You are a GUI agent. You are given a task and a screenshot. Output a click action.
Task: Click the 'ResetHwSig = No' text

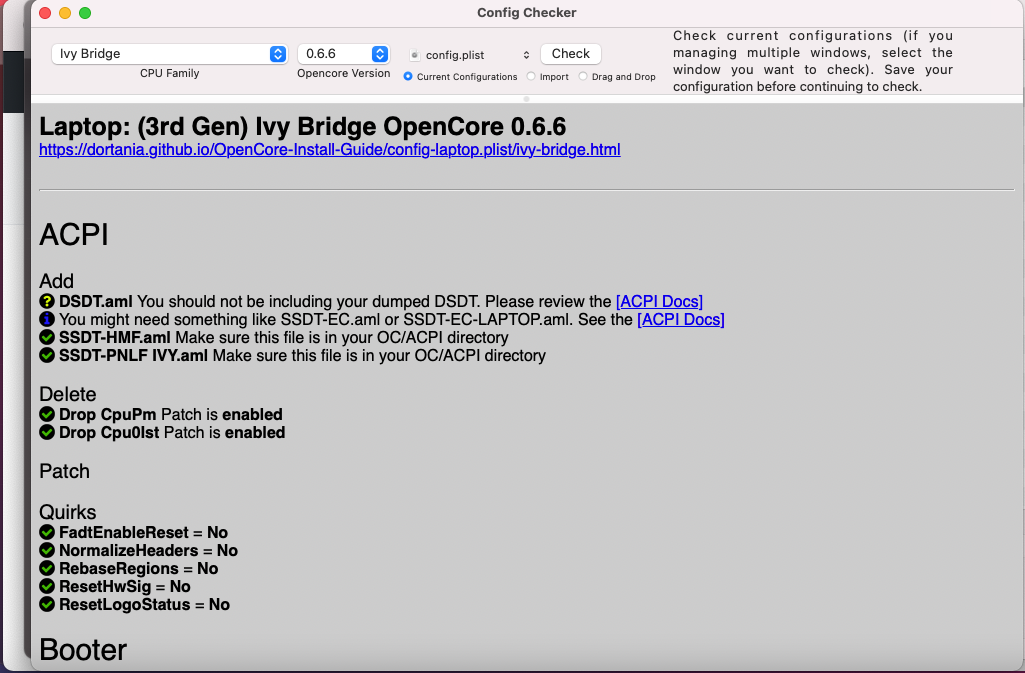click(x=125, y=586)
